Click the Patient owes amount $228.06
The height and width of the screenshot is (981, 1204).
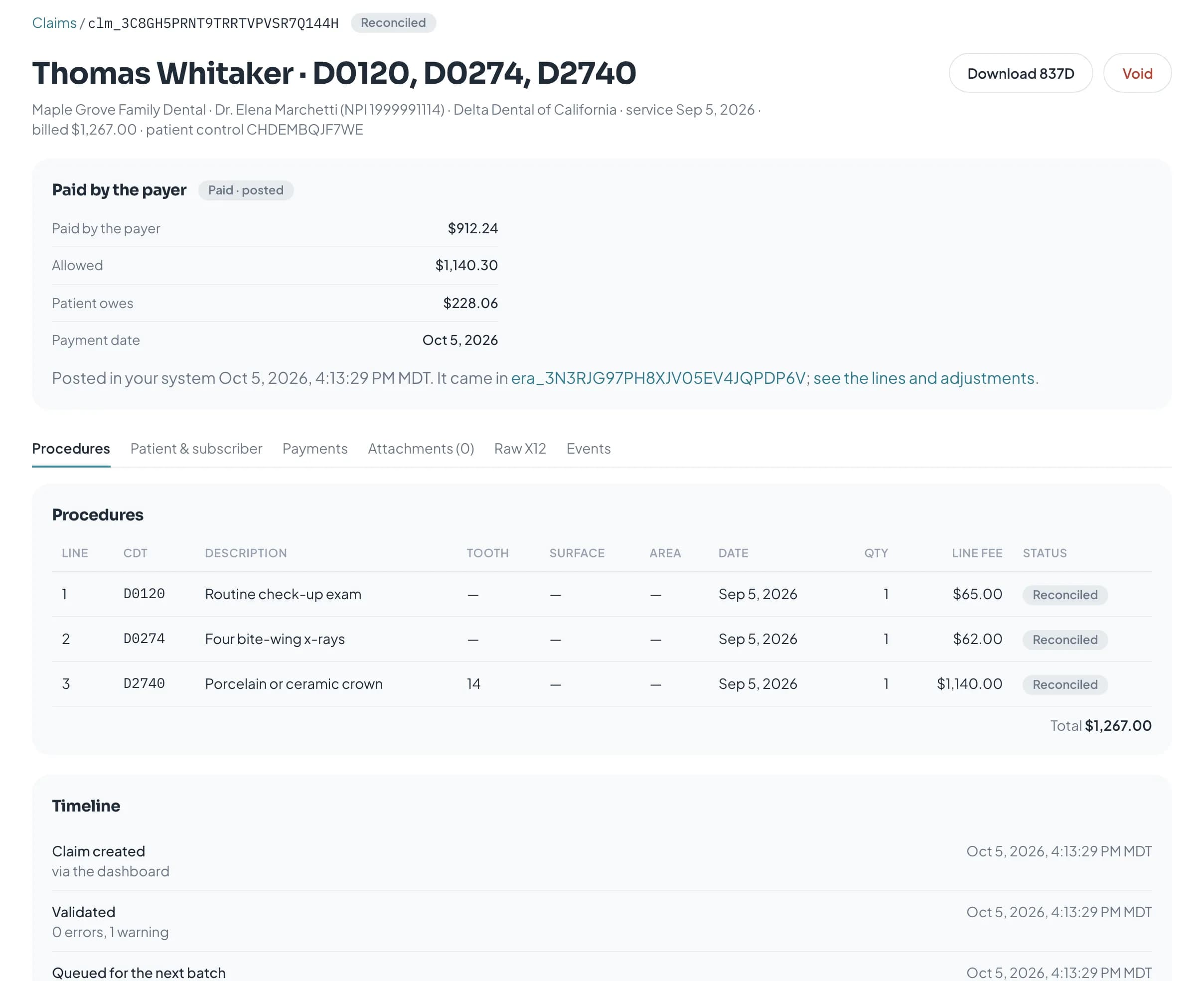[470, 304]
